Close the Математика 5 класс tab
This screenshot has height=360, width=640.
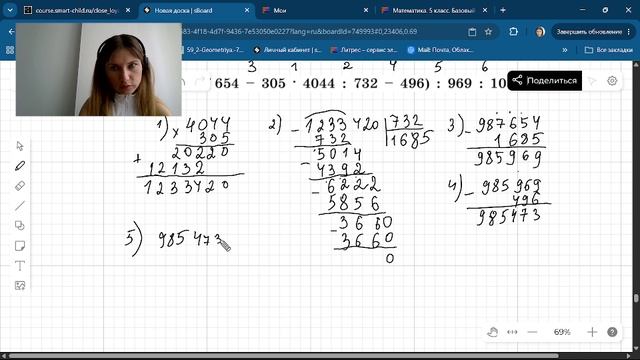tap(485, 10)
